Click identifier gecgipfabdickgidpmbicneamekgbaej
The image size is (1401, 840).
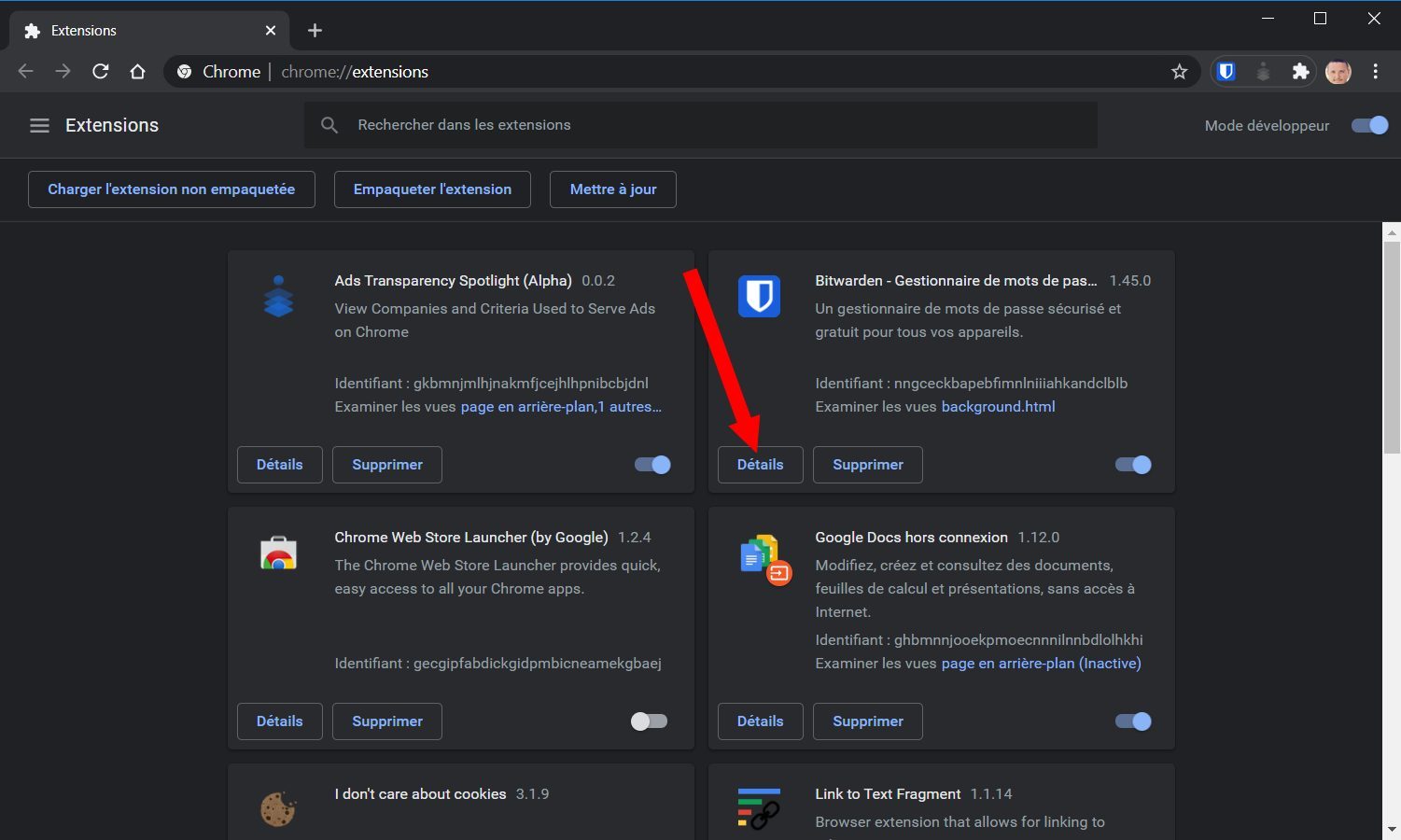538,664
